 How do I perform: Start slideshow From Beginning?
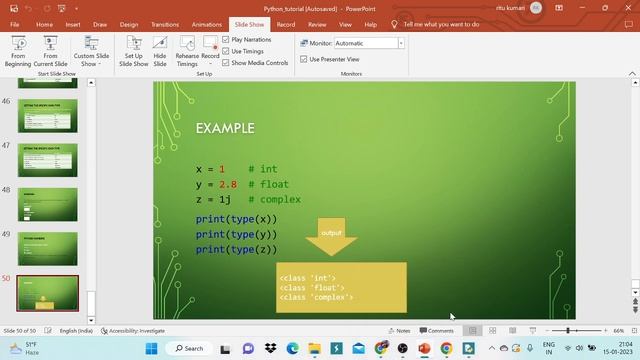coord(18,51)
